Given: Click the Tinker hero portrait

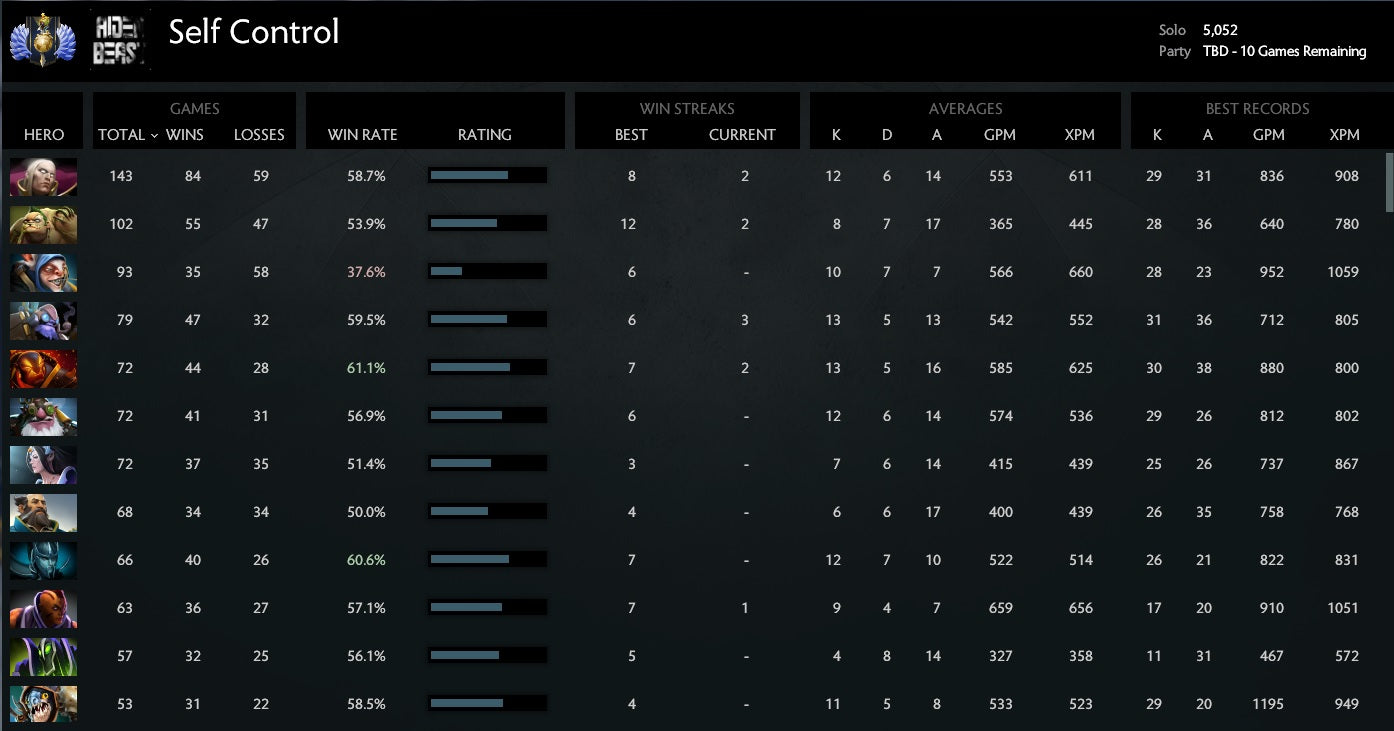Looking at the screenshot, I should pos(43,321).
